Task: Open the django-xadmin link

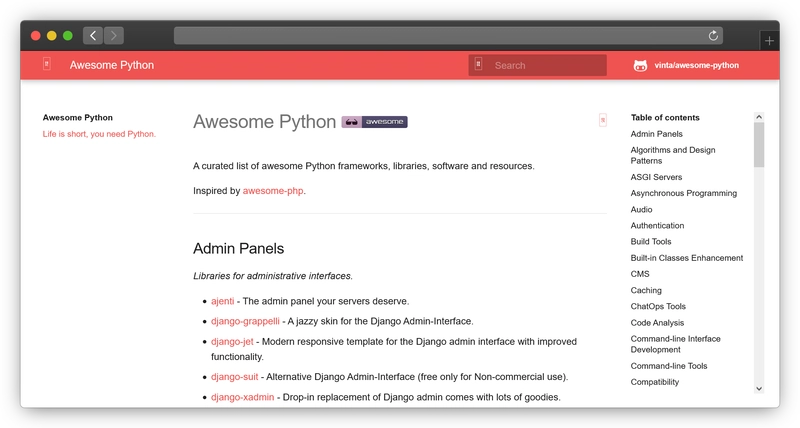Action: 243,397
